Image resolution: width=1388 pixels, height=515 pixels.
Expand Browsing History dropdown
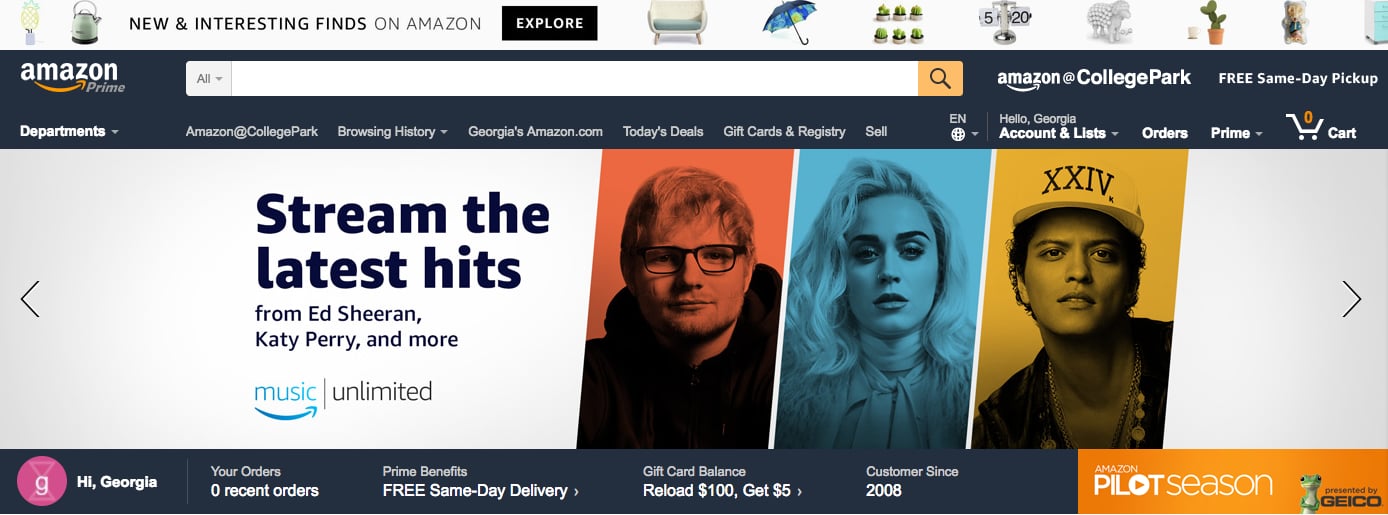click(x=392, y=131)
